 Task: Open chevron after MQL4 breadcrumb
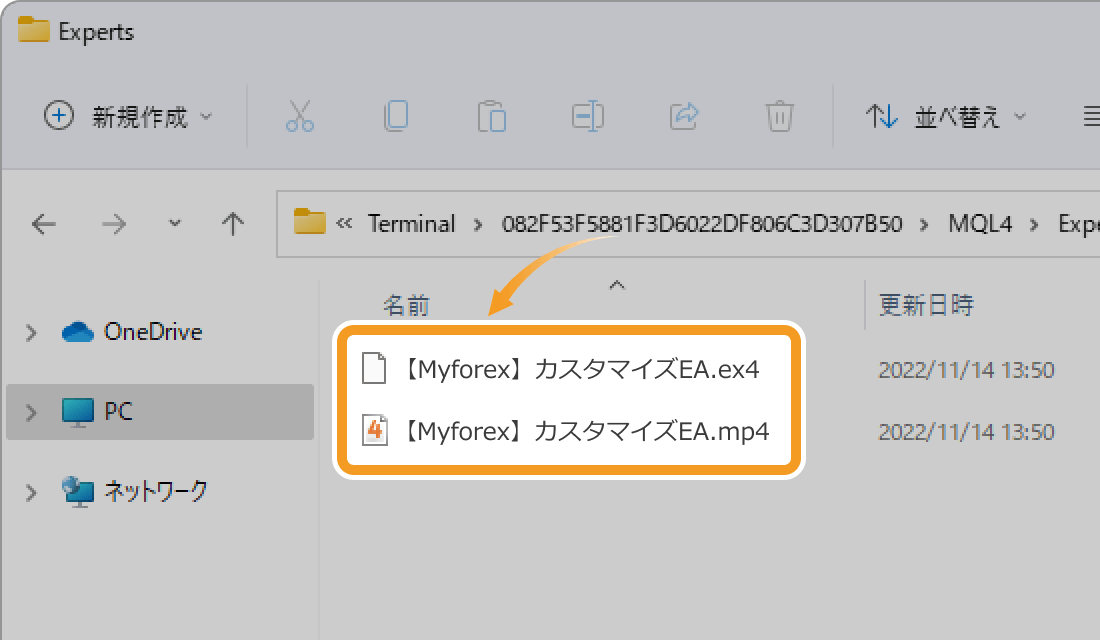(1034, 225)
